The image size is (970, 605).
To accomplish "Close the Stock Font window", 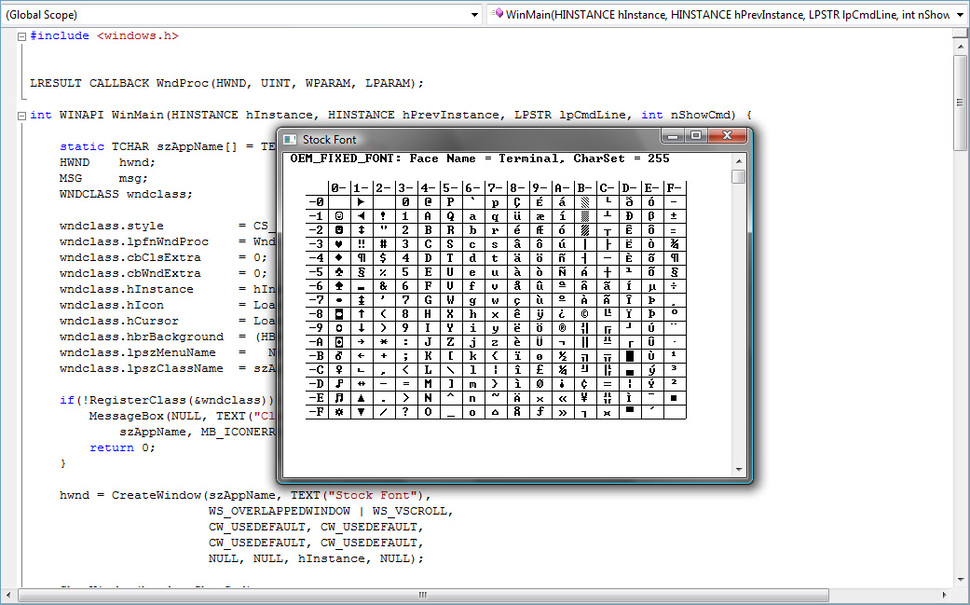I will (727, 135).
